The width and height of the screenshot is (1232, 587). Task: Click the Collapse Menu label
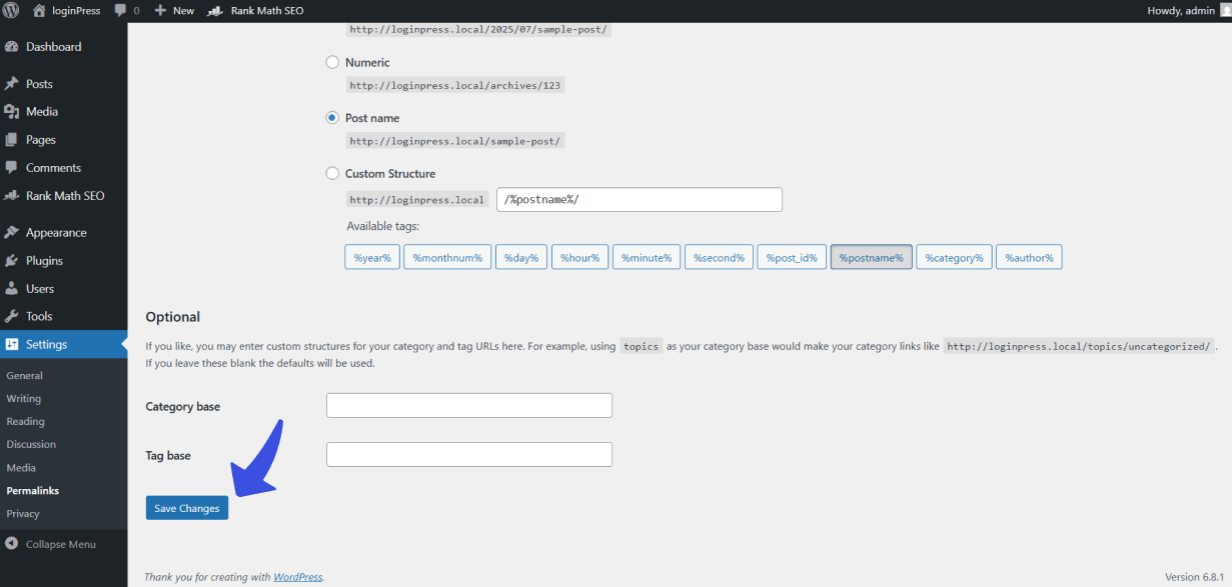61,544
